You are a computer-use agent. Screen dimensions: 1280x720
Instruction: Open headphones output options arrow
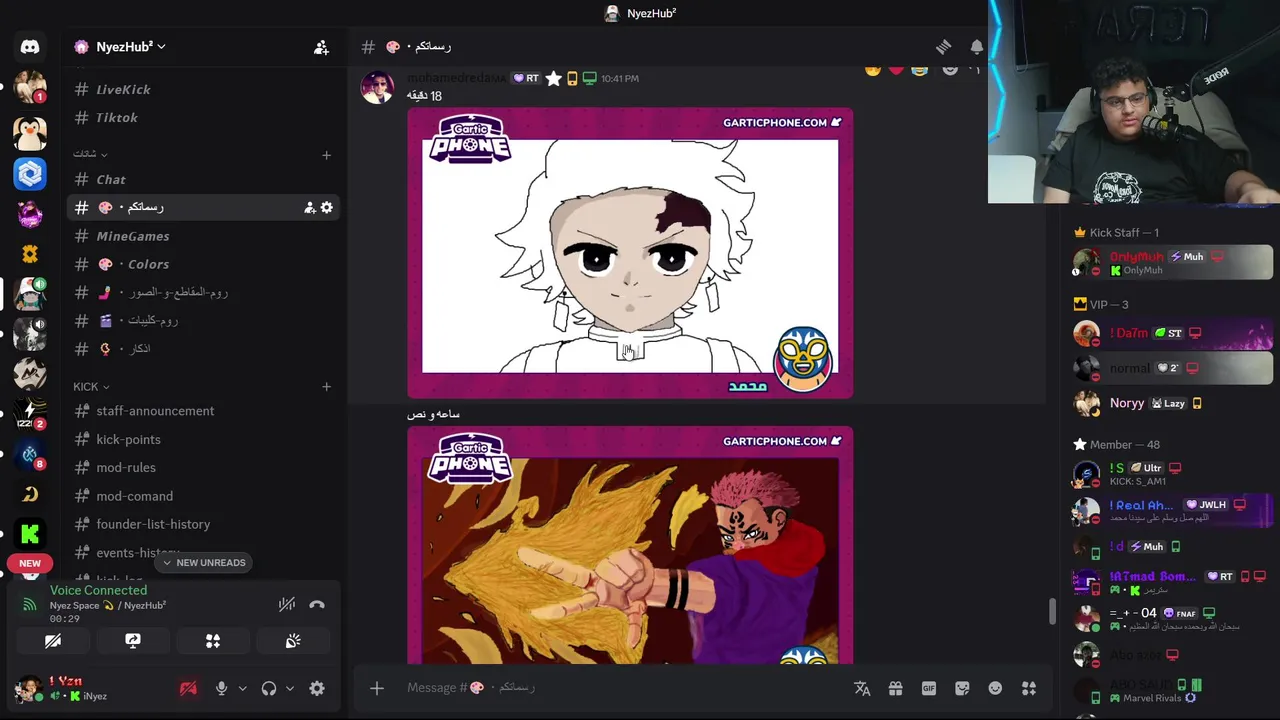[x=290, y=688]
